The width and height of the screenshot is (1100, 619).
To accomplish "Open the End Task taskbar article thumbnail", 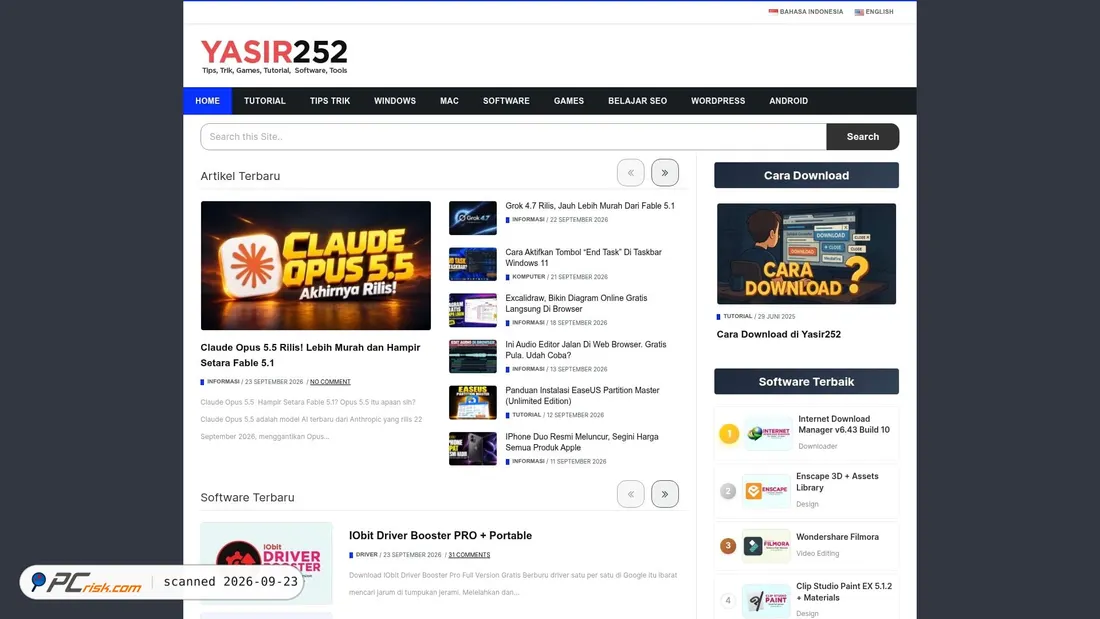I will pos(473,264).
